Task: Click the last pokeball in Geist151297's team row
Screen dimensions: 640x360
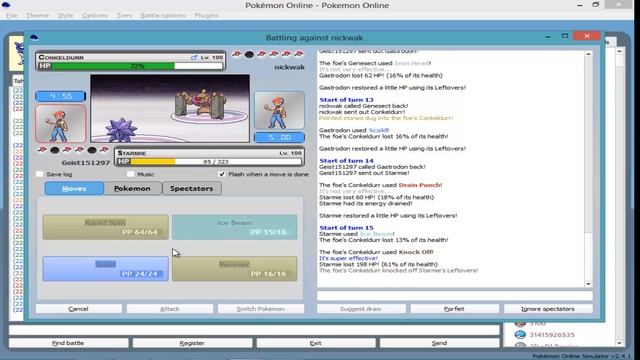Action: [104, 150]
